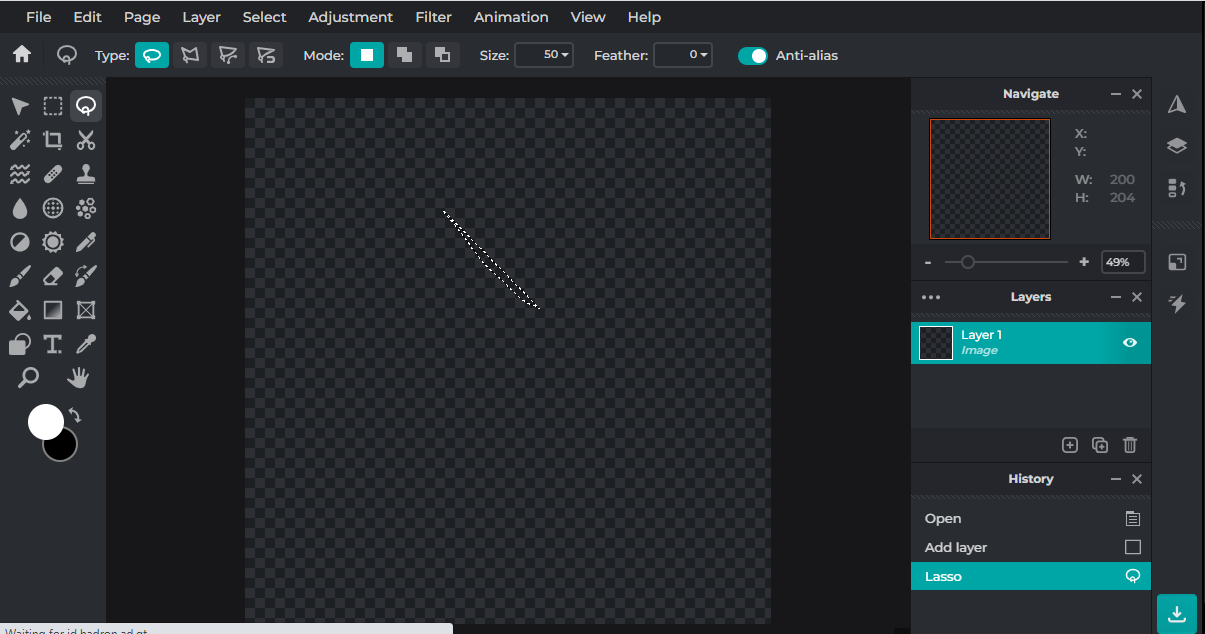Select the sun-shaped gear tool

click(x=53, y=243)
